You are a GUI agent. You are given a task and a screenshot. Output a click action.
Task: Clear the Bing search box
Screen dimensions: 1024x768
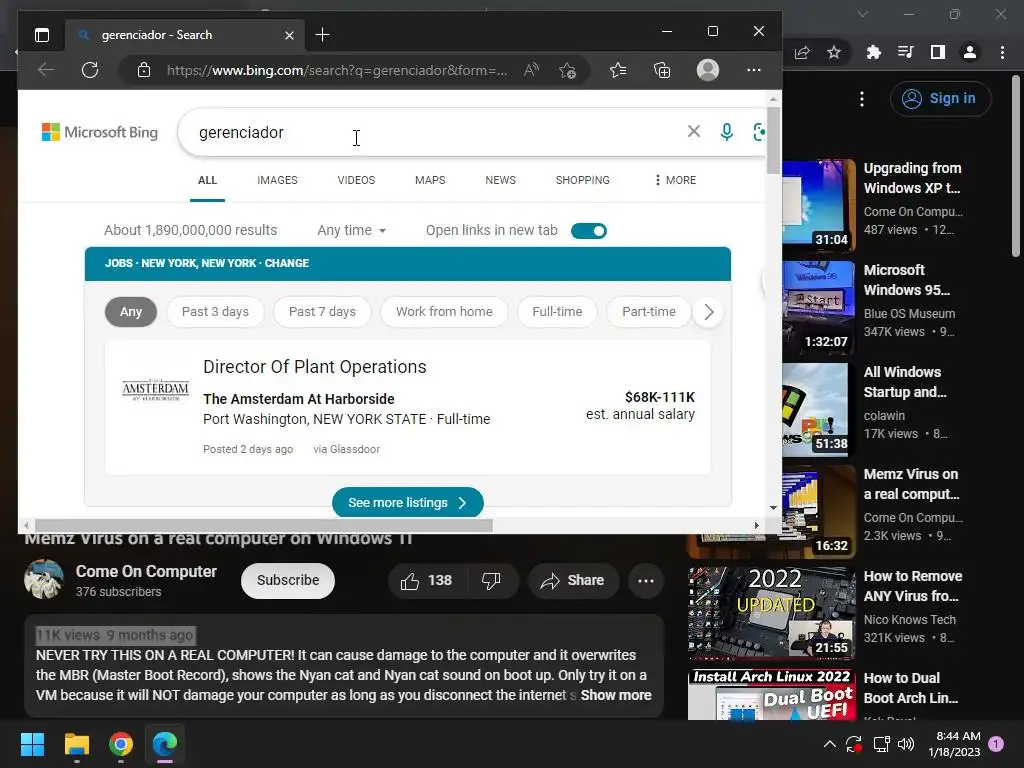click(694, 131)
